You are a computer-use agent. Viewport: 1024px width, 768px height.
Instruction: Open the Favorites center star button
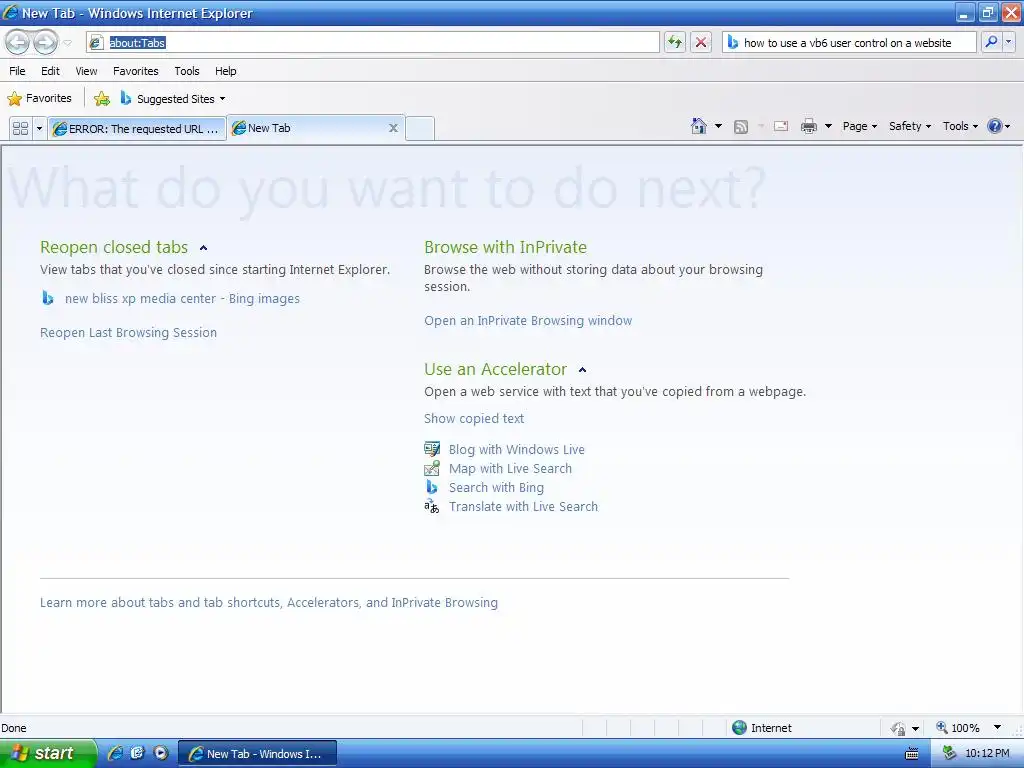tap(39, 99)
